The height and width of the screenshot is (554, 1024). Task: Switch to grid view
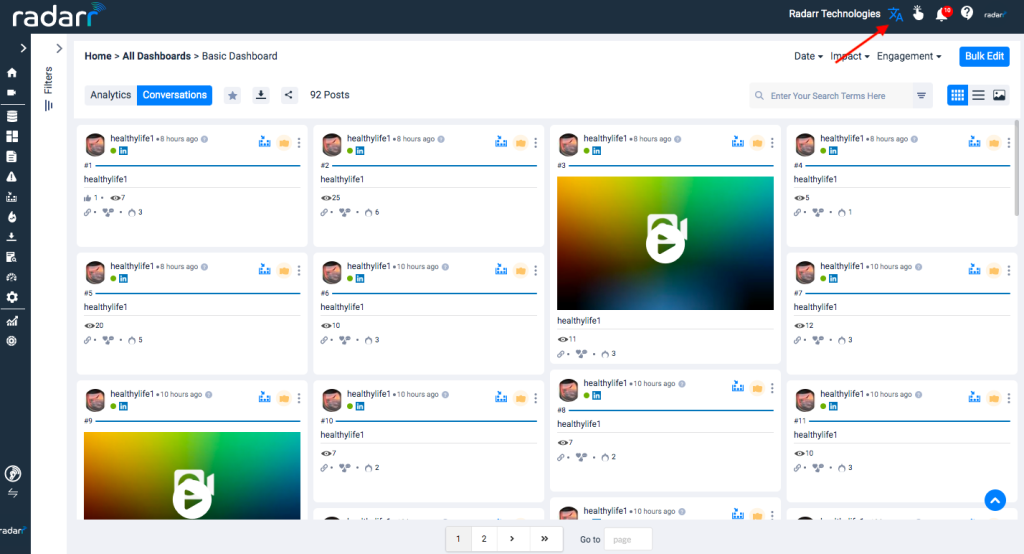coord(957,95)
